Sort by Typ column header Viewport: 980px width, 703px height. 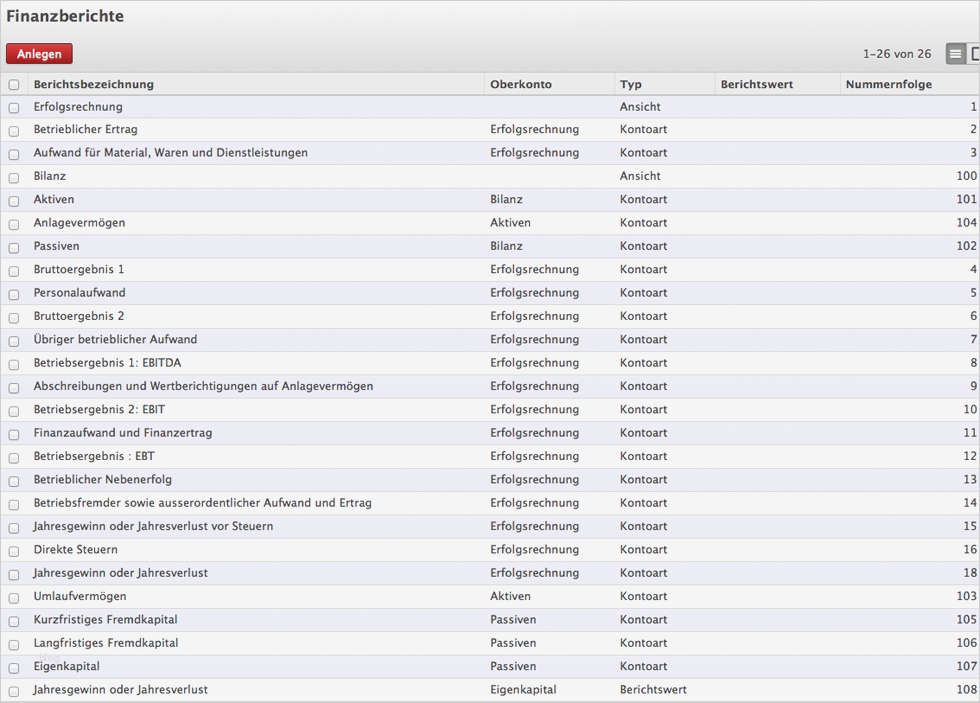tap(631, 84)
